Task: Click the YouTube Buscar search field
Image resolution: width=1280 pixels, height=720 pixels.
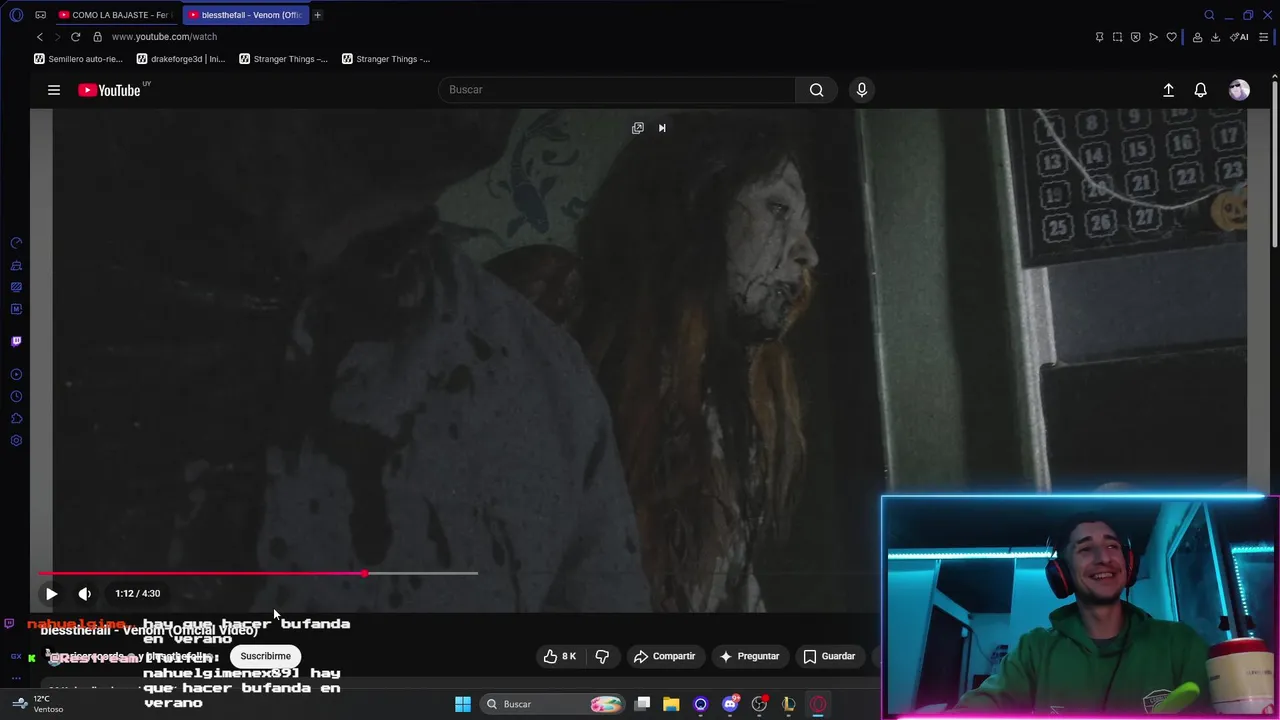Action: pyautogui.click(x=617, y=90)
